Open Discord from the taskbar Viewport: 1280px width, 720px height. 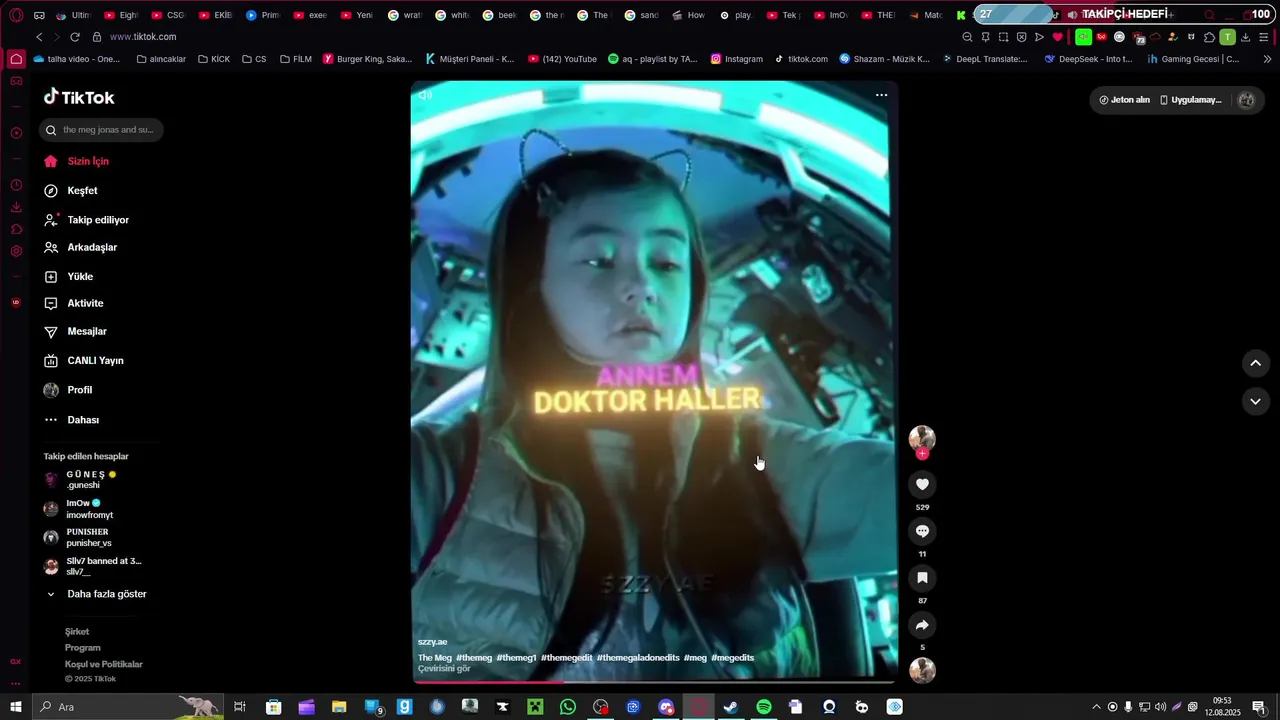(x=666, y=707)
